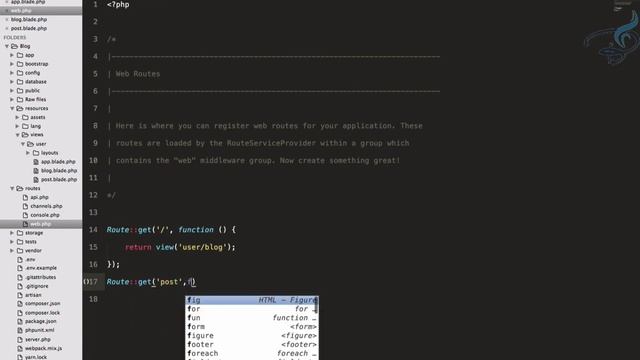This screenshot has width=640, height=360.
Task: Choose the 'for' autocomplete suggestion
Action: [252, 309]
